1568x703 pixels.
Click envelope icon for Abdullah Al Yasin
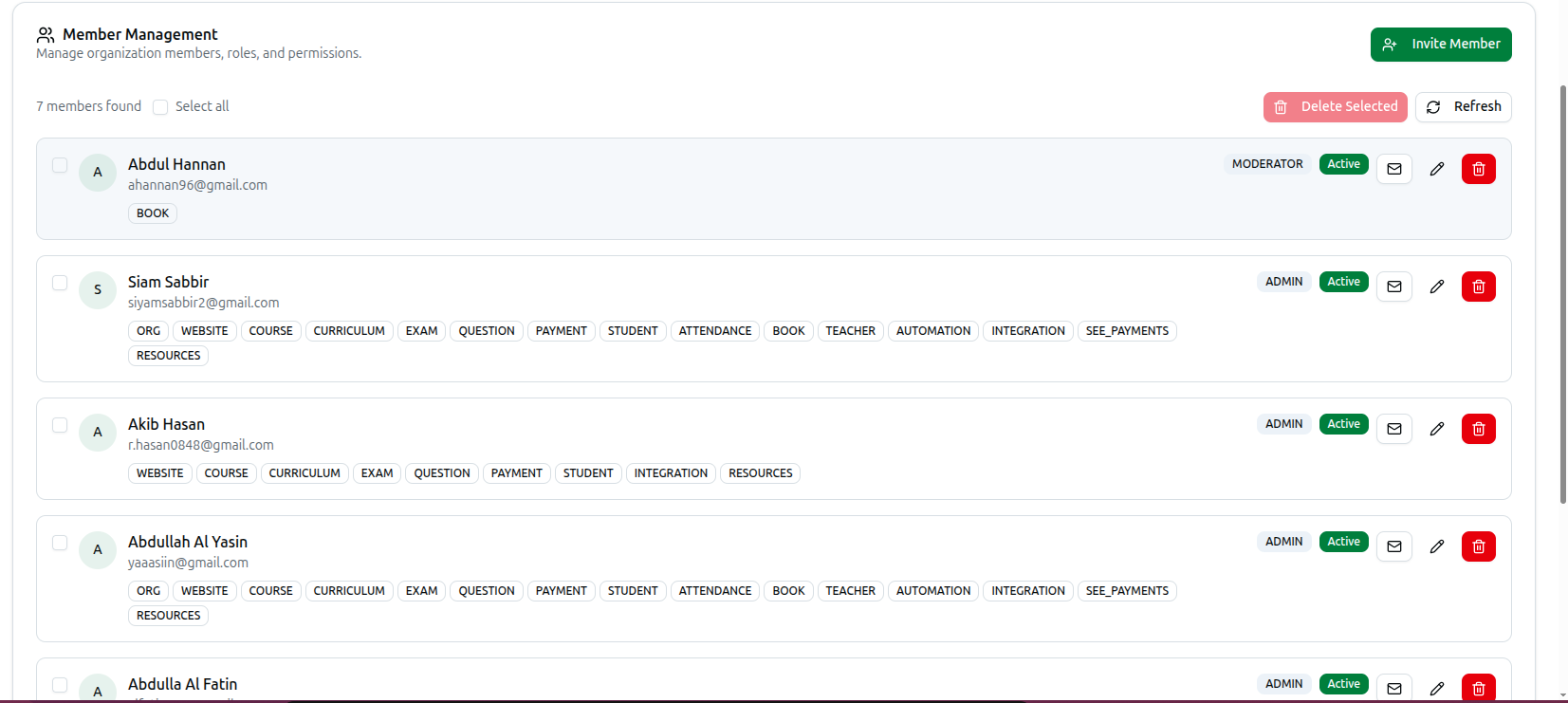pyautogui.click(x=1394, y=546)
